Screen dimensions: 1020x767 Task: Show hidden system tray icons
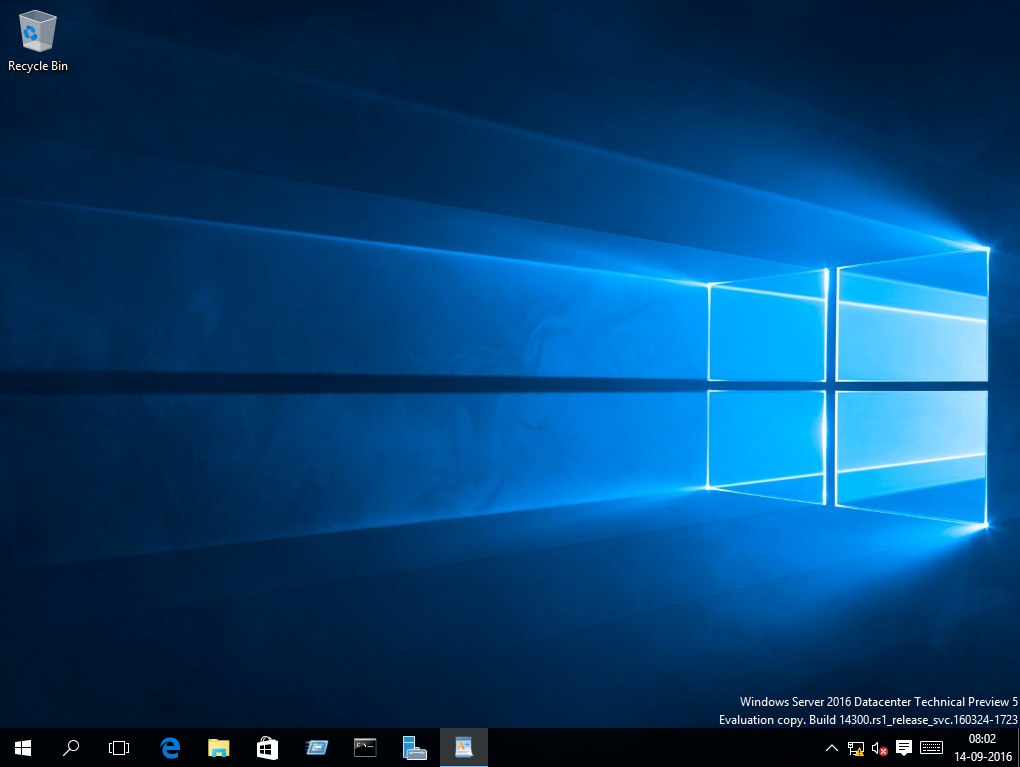831,748
